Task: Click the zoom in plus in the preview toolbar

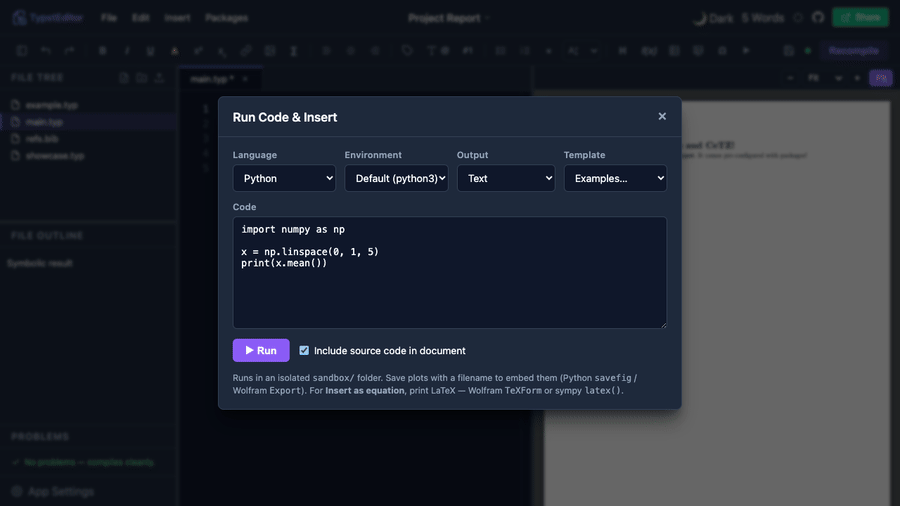Action: (x=858, y=78)
